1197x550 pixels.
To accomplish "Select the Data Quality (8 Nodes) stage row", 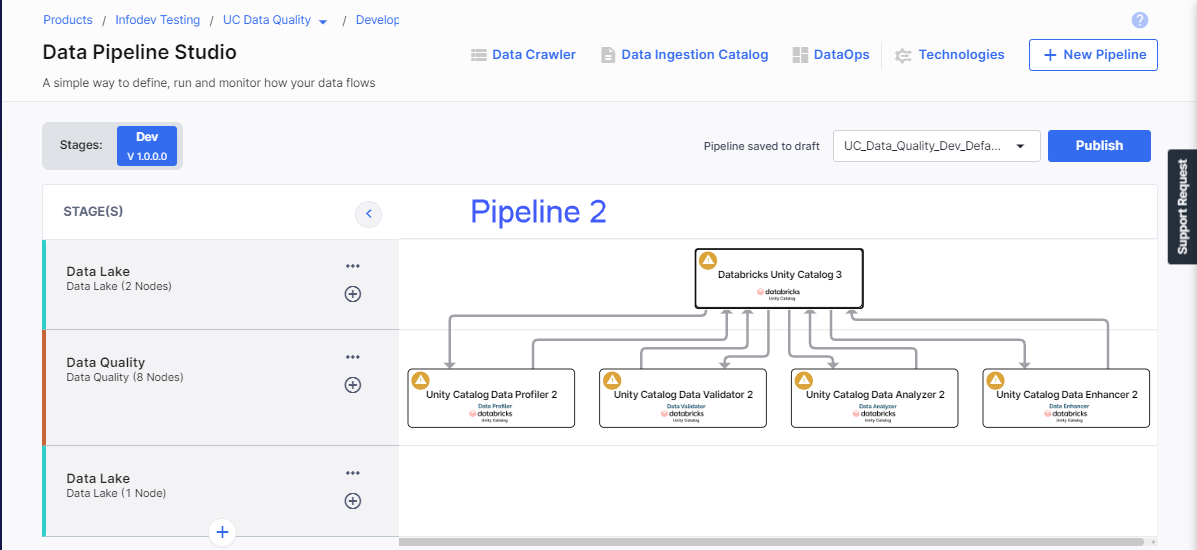I will coord(221,387).
